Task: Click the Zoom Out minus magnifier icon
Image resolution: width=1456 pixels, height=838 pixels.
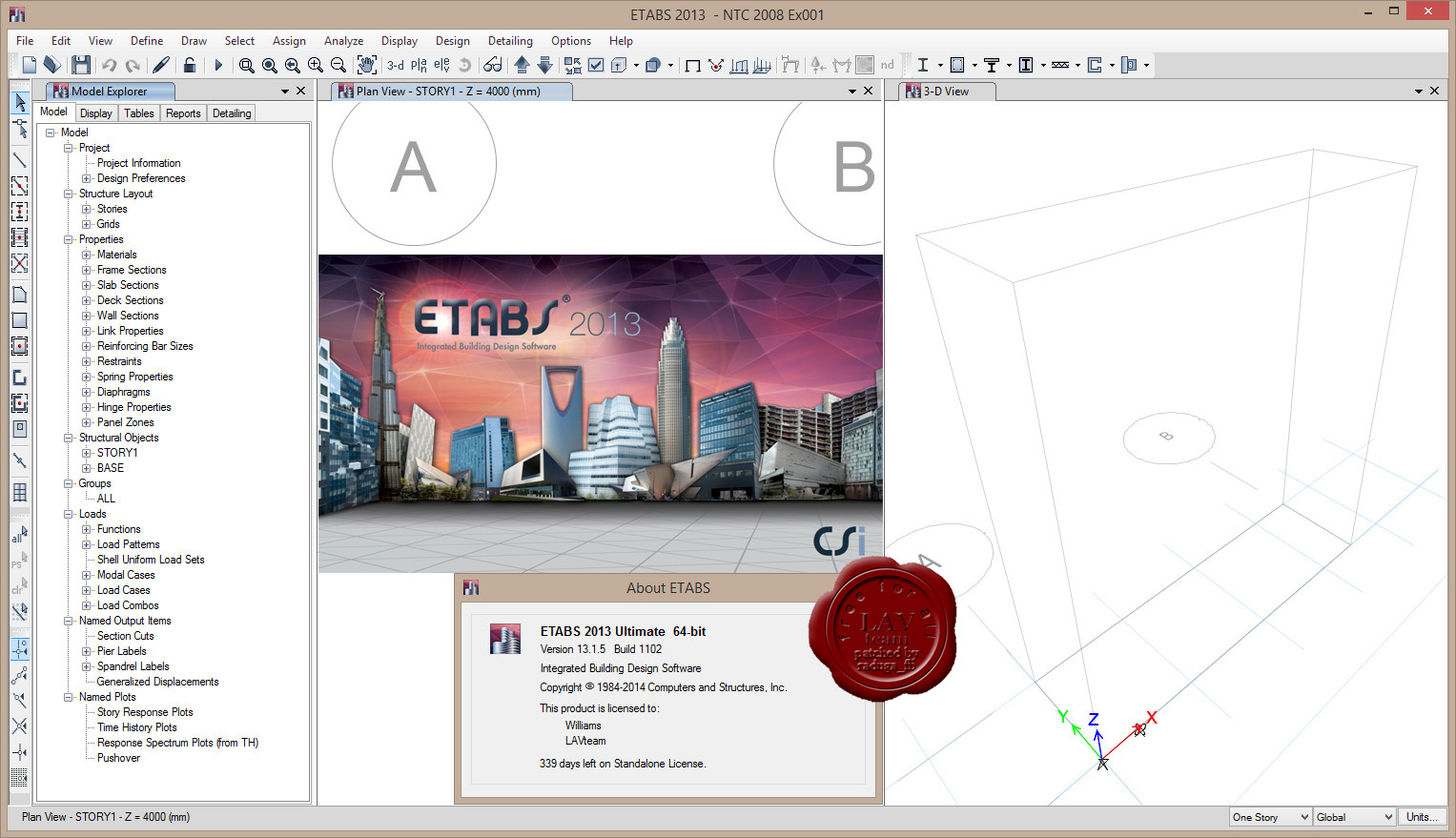Action: tap(338, 65)
